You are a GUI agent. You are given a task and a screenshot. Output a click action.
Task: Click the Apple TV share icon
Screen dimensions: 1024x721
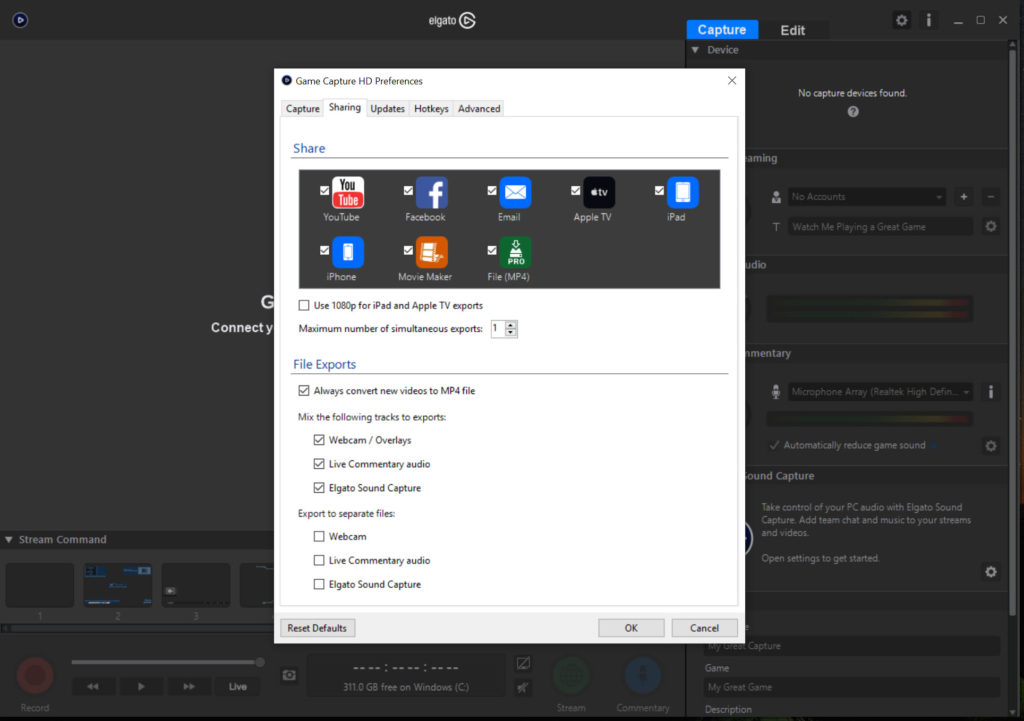click(x=599, y=193)
